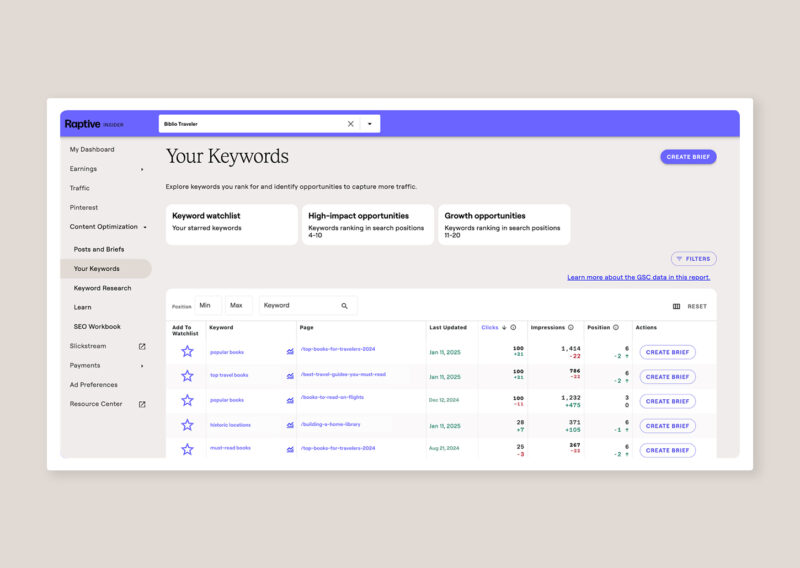800x568 pixels.
Task: Click the keyword search magnifier icon
Action: pos(345,306)
